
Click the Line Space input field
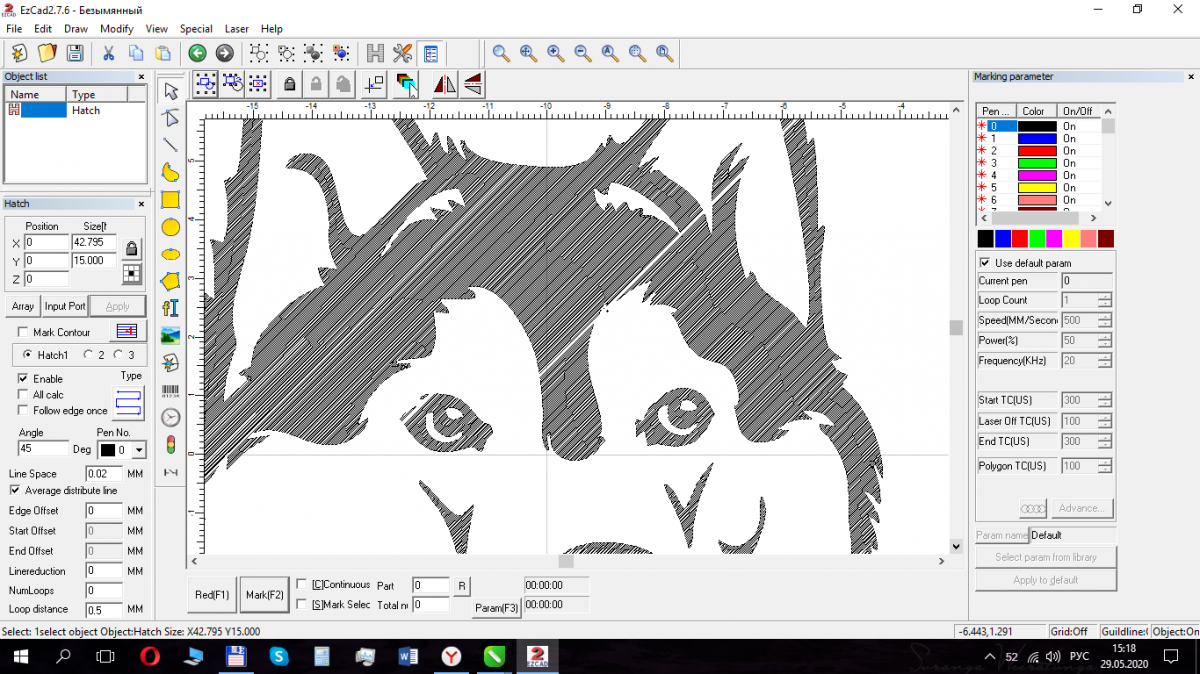(x=104, y=474)
